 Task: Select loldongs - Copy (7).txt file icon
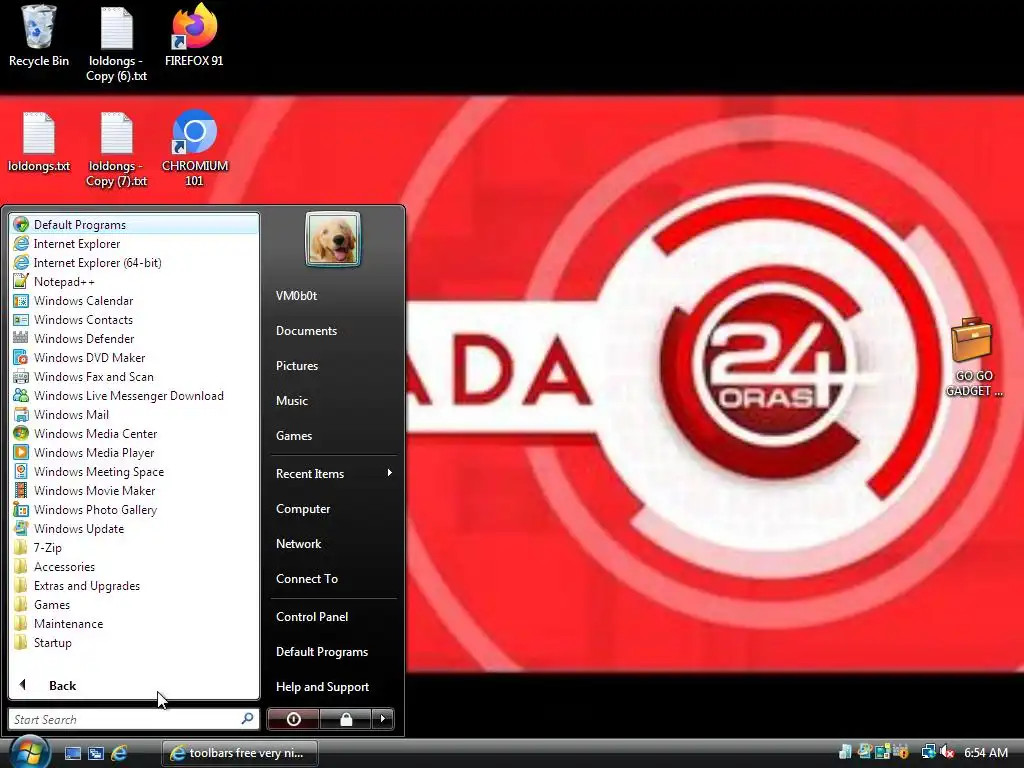pyautogui.click(x=116, y=149)
